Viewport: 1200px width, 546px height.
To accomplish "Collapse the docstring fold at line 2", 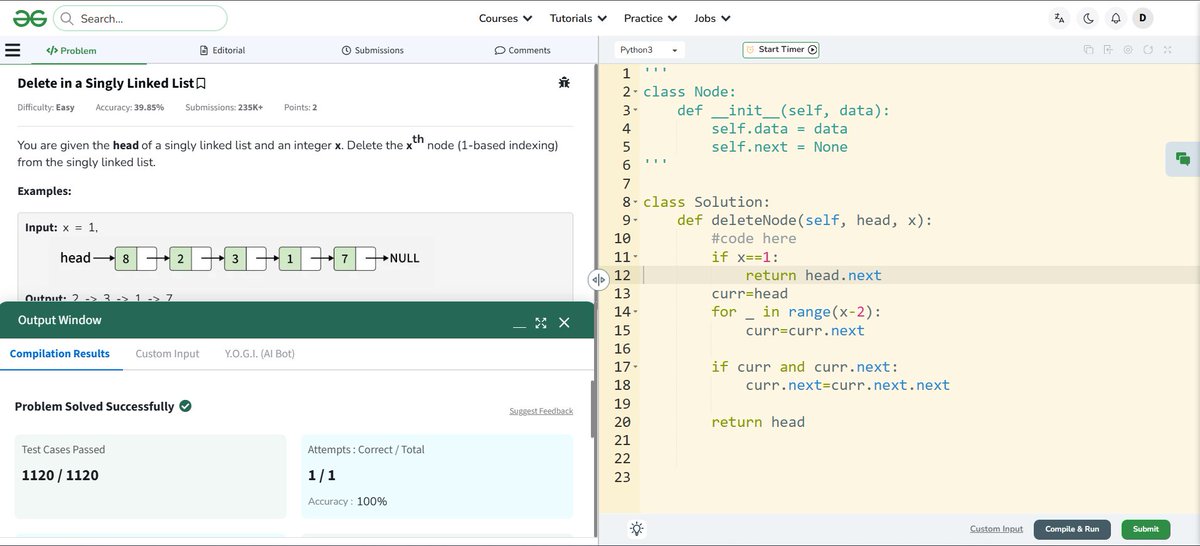I will pos(636,93).
